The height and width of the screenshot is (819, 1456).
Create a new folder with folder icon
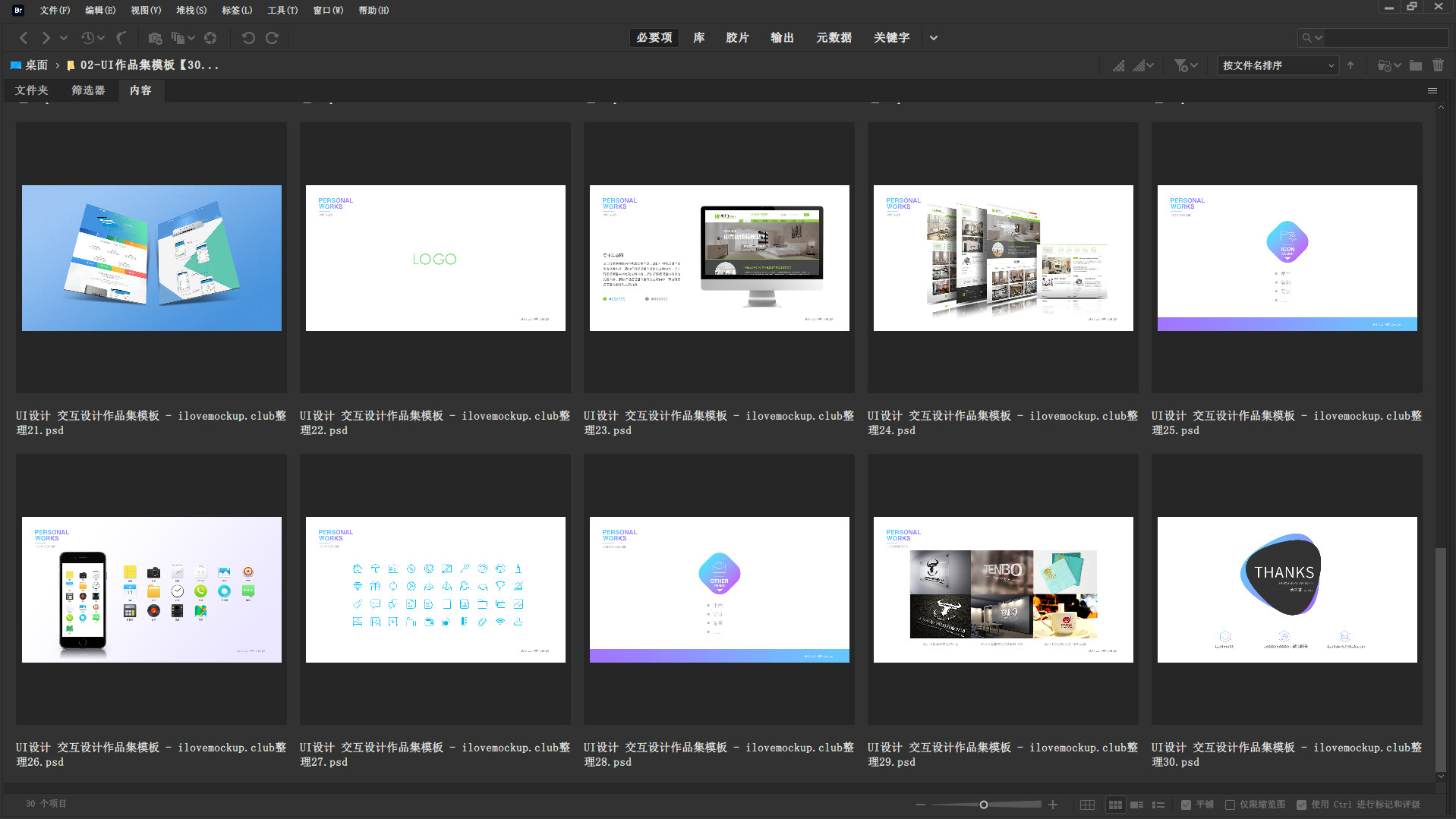point(1416,66)
